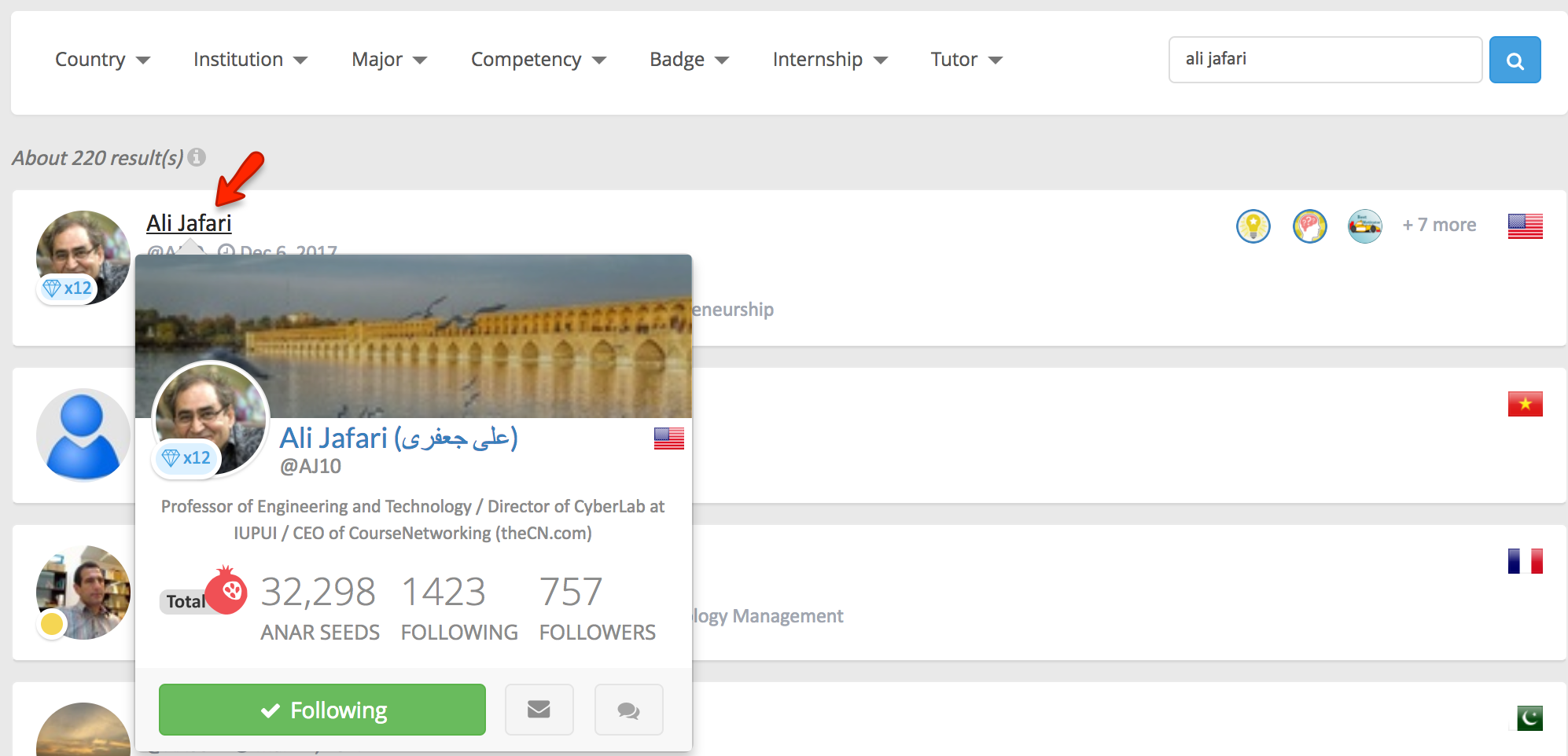Click the red Anar pomegranate icon
1568x756 pixels.
(x=226, y=590)
